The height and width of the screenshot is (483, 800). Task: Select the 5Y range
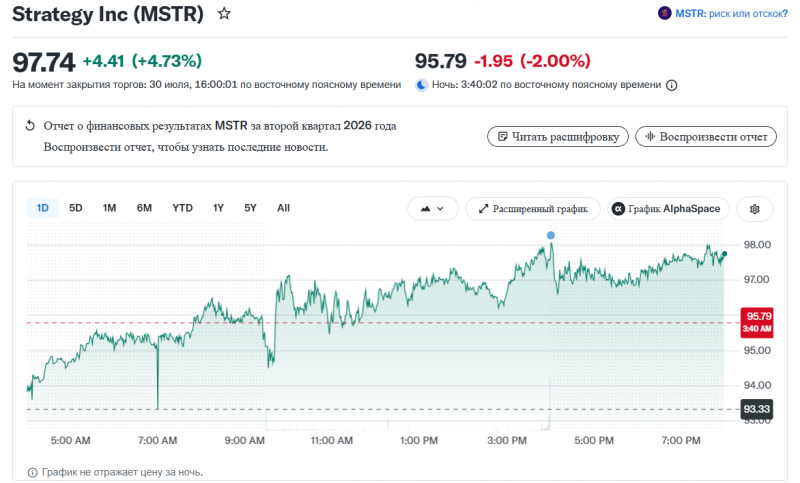coord(250,208)
